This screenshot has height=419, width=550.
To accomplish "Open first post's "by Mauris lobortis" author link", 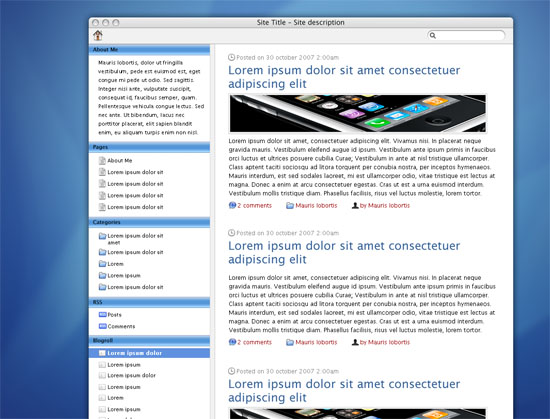I will 385,205.
